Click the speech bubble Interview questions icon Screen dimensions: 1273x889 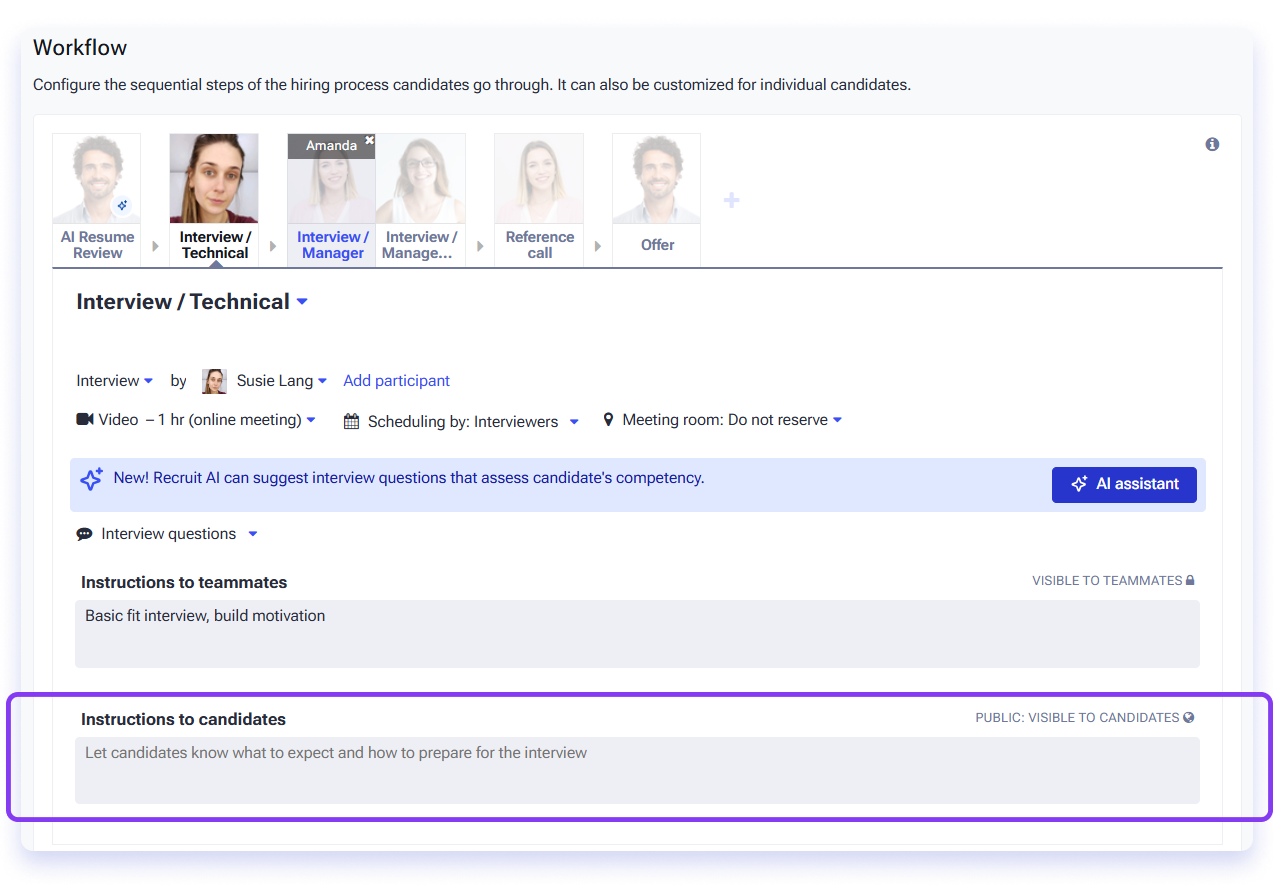tap(85, 534)
